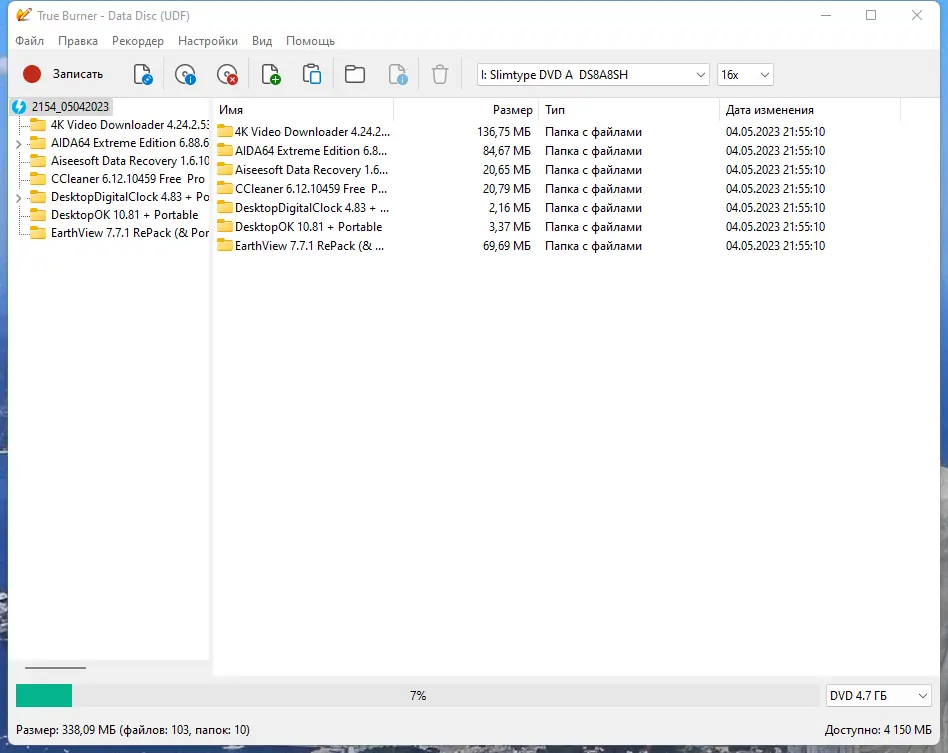
Task: Open the Настройки menu
Action: click(208, 41)
